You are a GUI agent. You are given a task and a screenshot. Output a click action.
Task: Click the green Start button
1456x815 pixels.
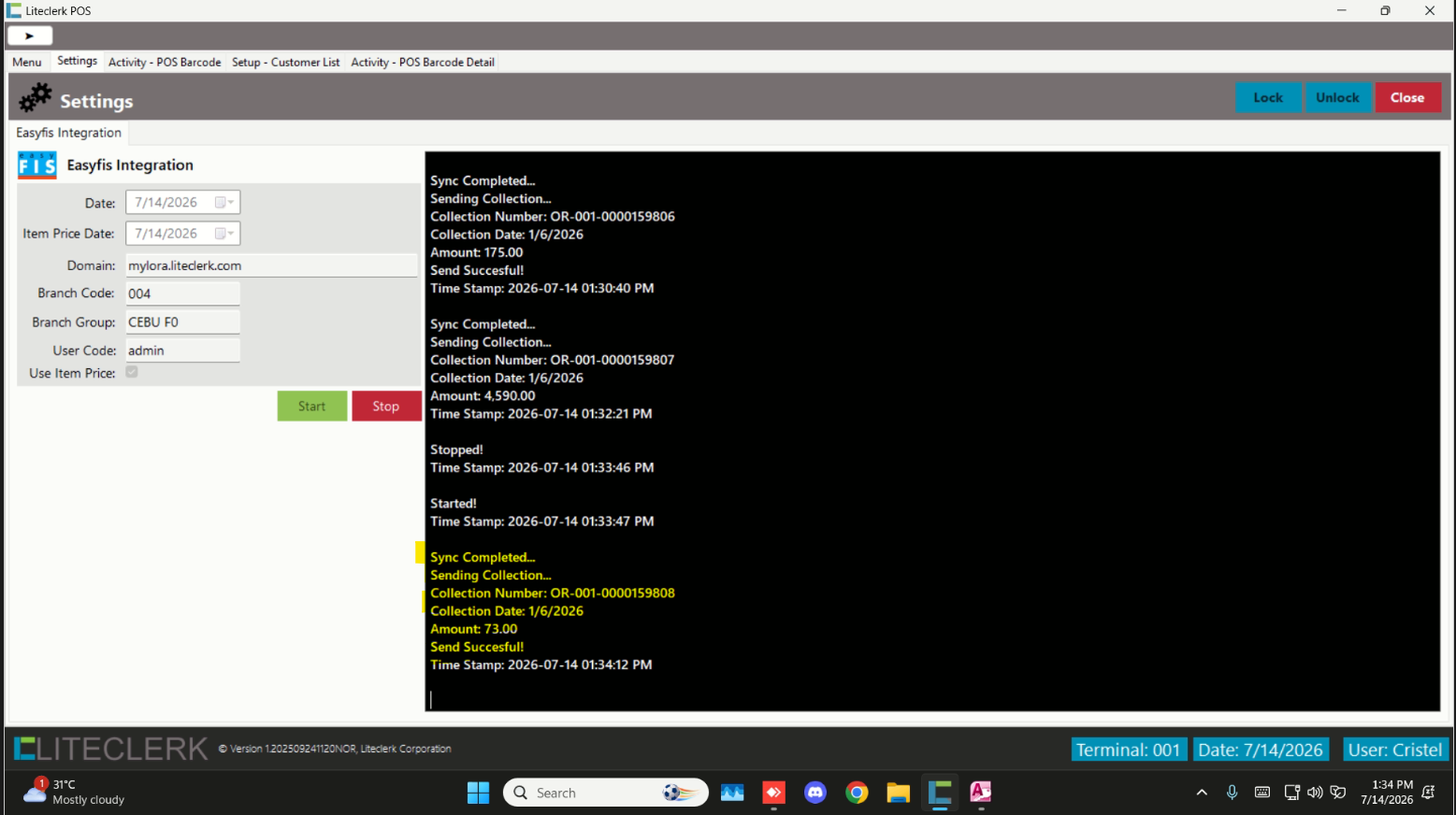coord(312,407)
